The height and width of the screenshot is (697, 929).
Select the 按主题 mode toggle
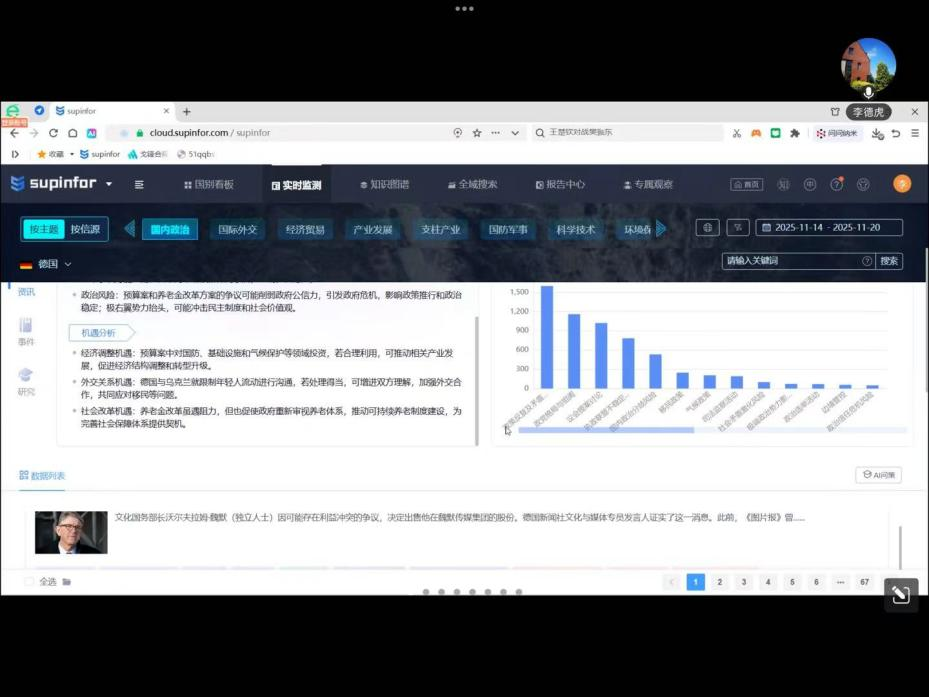click(44, 229)
